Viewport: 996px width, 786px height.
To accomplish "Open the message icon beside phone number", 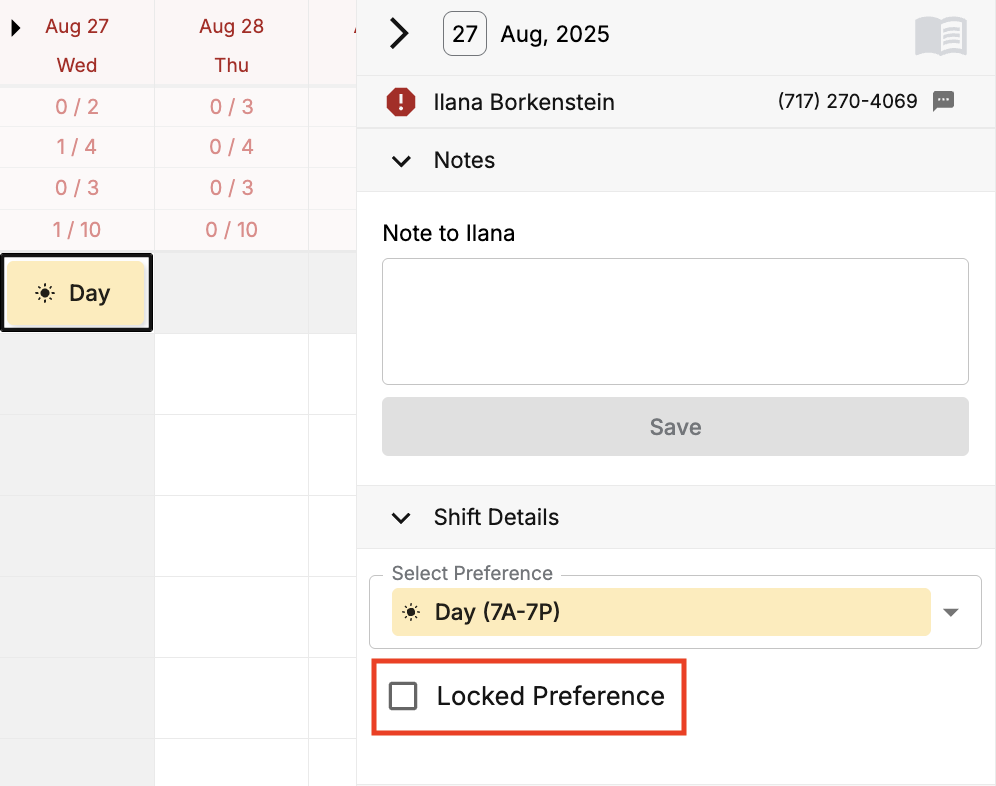I will click(943, 101).
